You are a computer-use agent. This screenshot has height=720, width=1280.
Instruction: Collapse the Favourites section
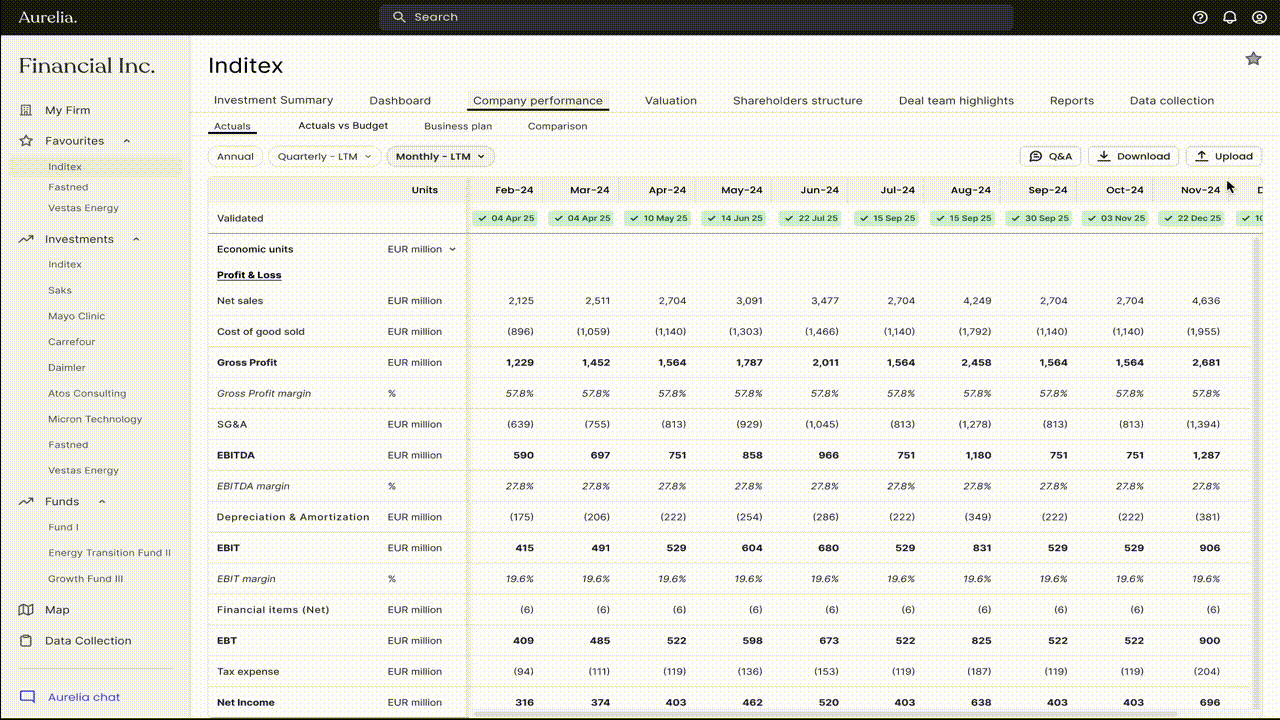click(126, 141)
